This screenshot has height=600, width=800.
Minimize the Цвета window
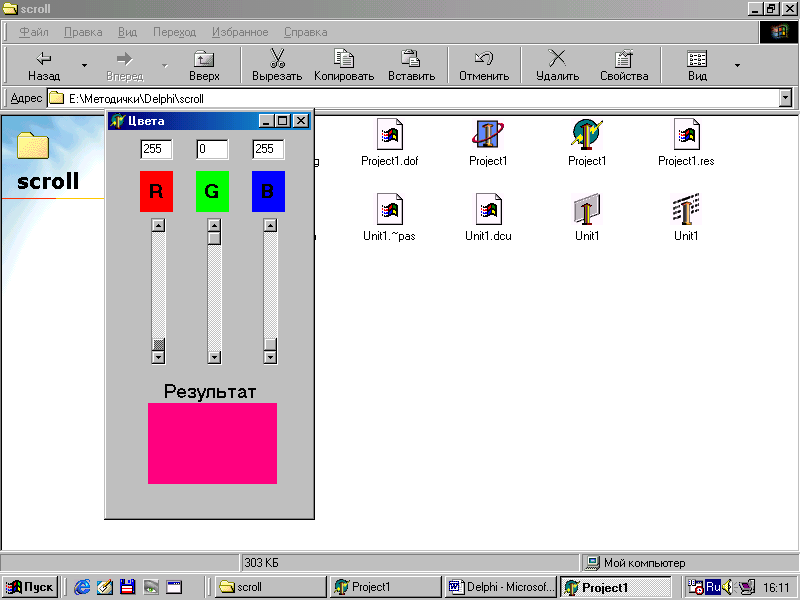click(266, 121)
